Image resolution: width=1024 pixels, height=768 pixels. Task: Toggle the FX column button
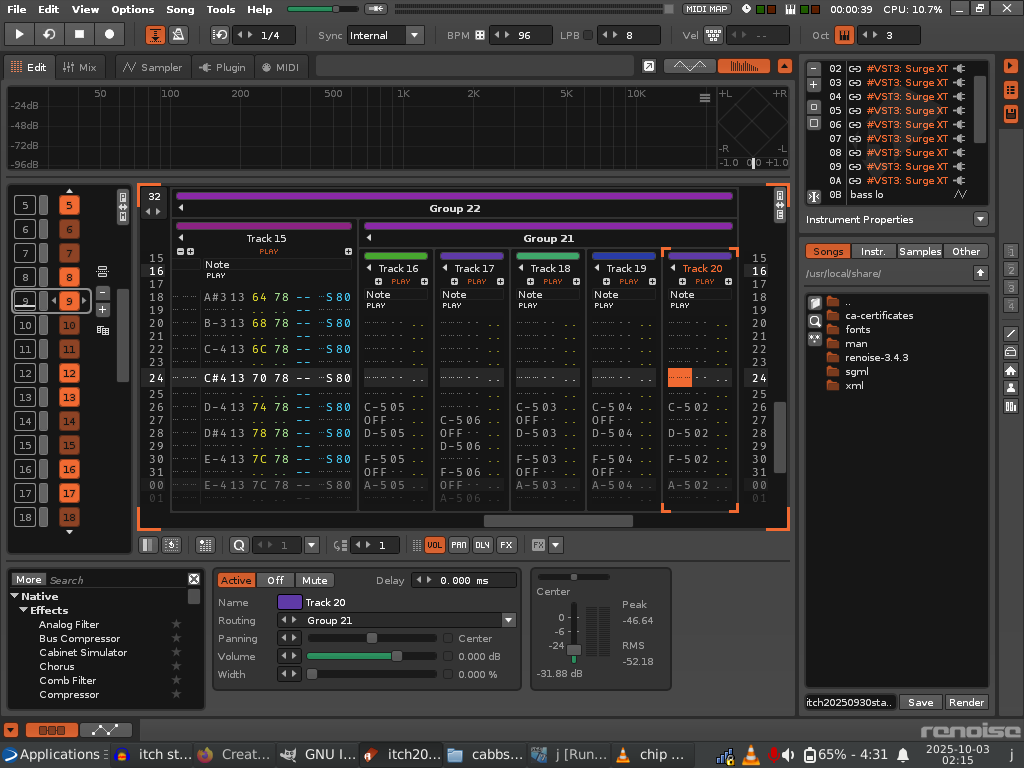506,545
